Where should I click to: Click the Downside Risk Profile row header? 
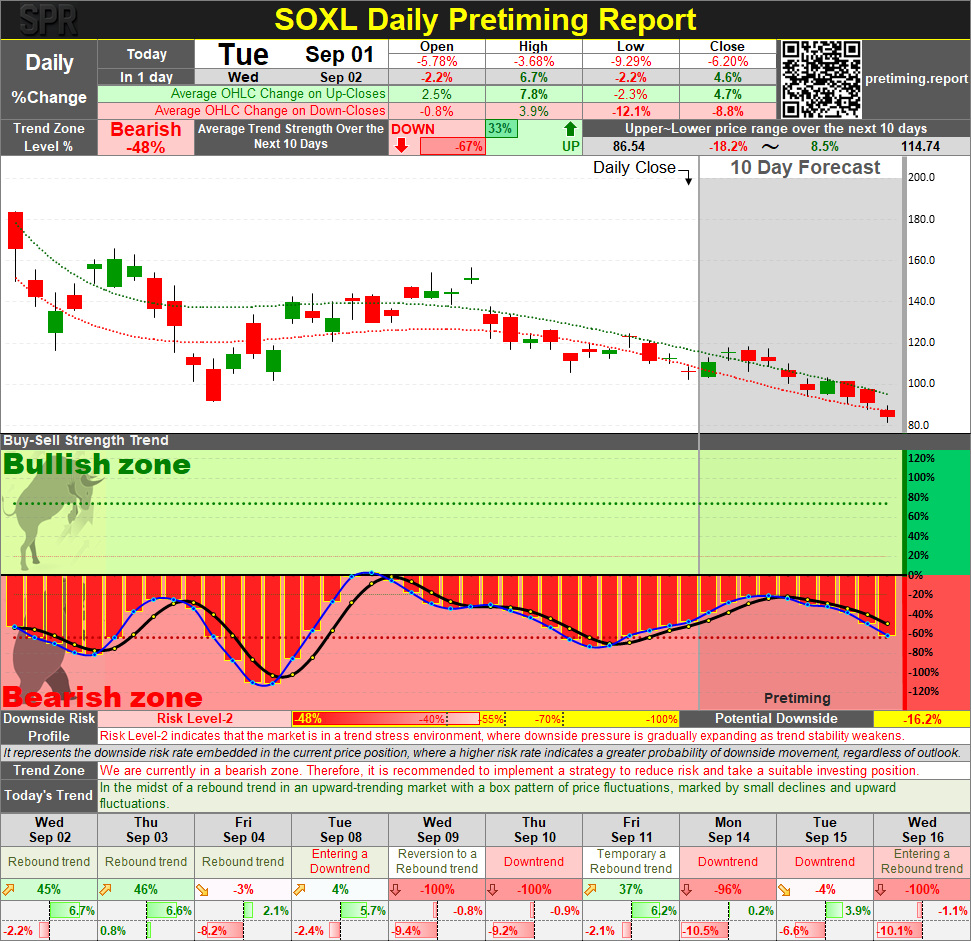[49, 727]
